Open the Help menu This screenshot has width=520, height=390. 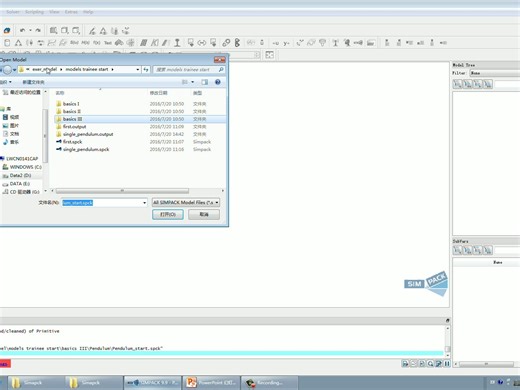pos(88,12)
